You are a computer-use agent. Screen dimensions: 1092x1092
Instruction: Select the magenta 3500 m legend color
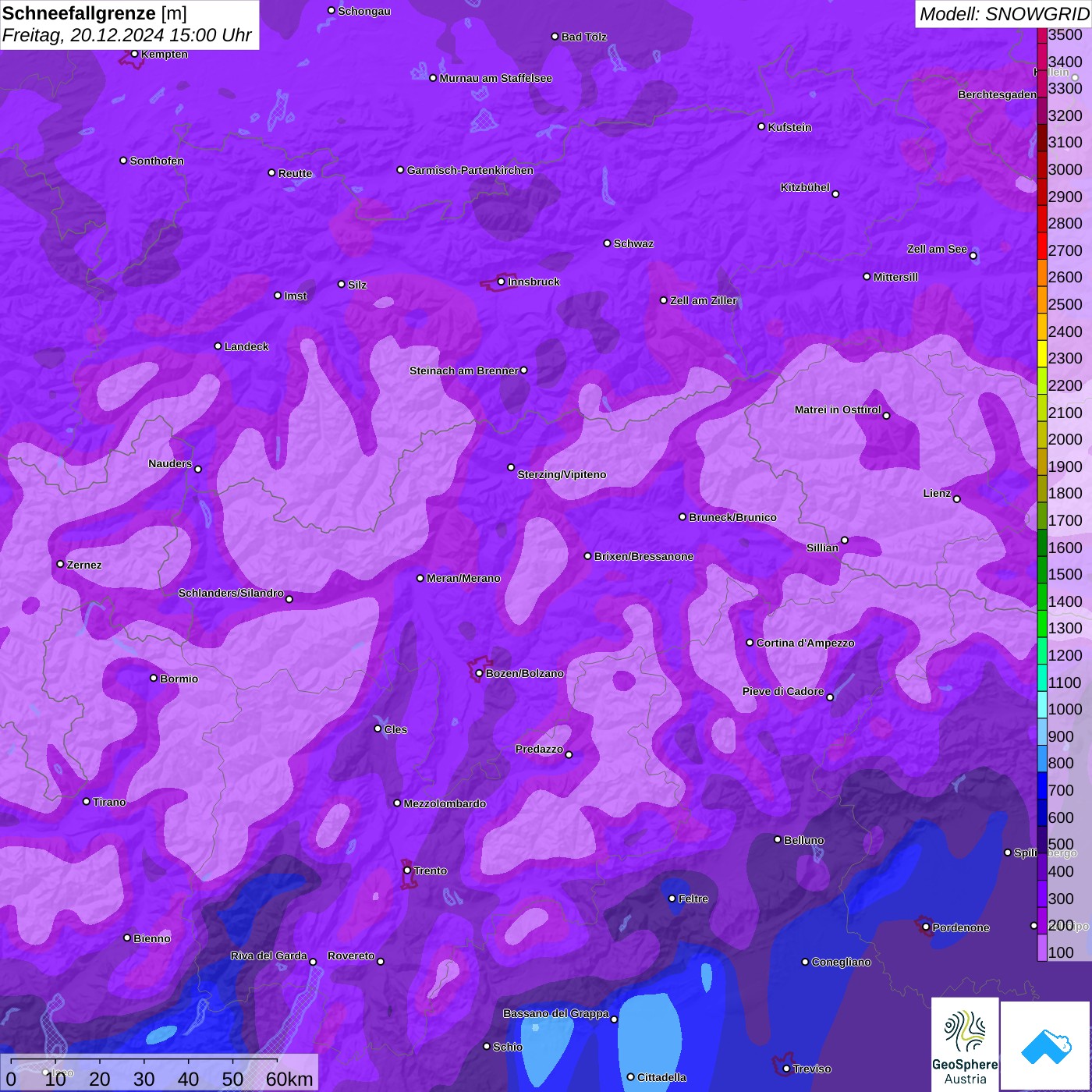(x=1042, y=35)
